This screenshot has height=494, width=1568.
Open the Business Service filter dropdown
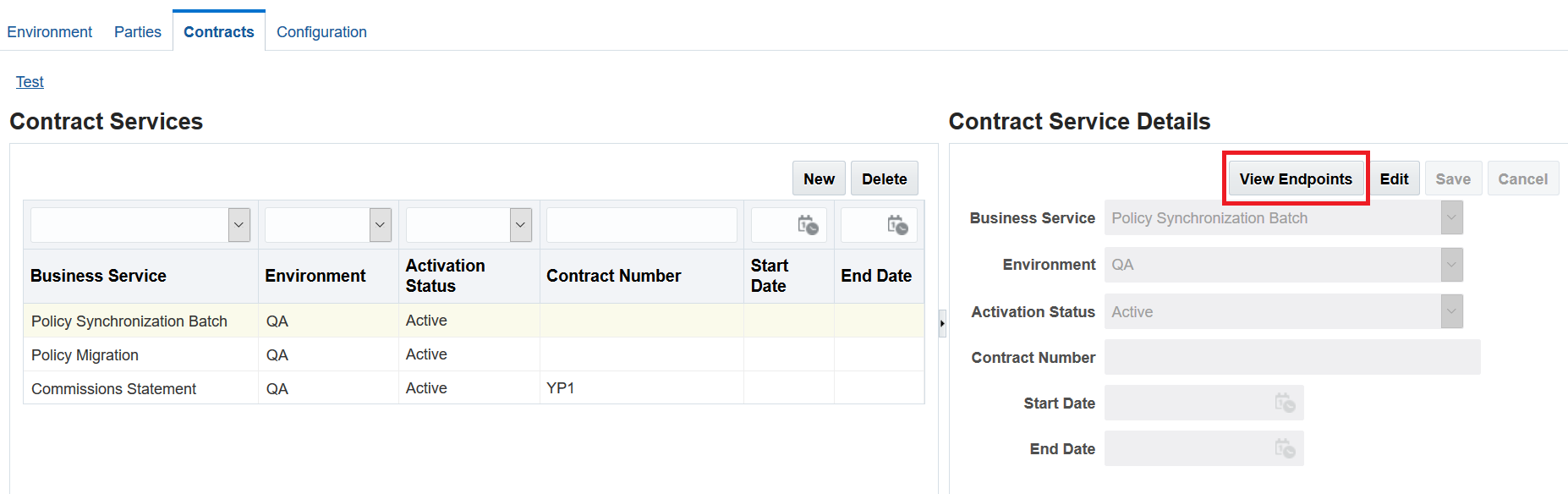click(239, 224)
